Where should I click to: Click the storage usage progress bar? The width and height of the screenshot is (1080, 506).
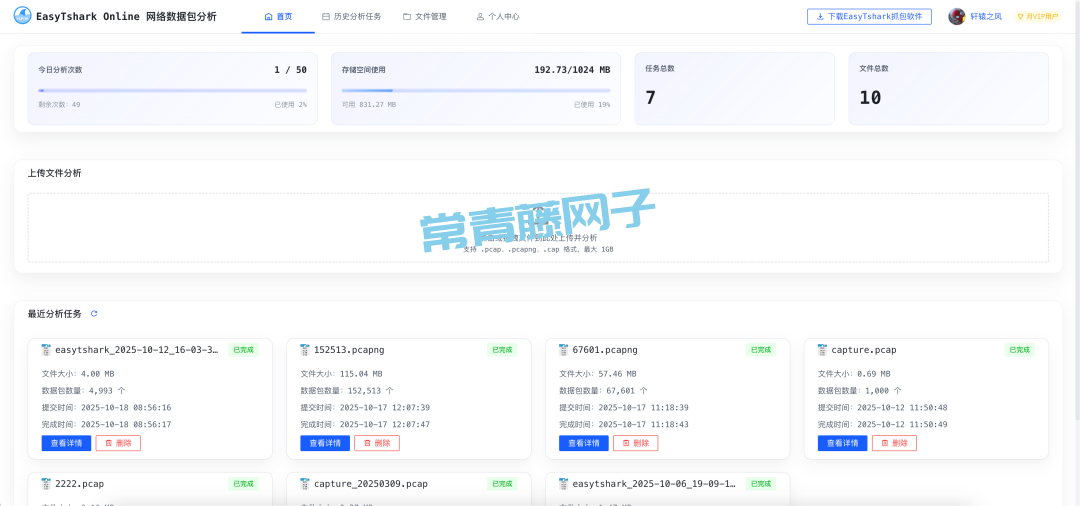coord(475,90)
